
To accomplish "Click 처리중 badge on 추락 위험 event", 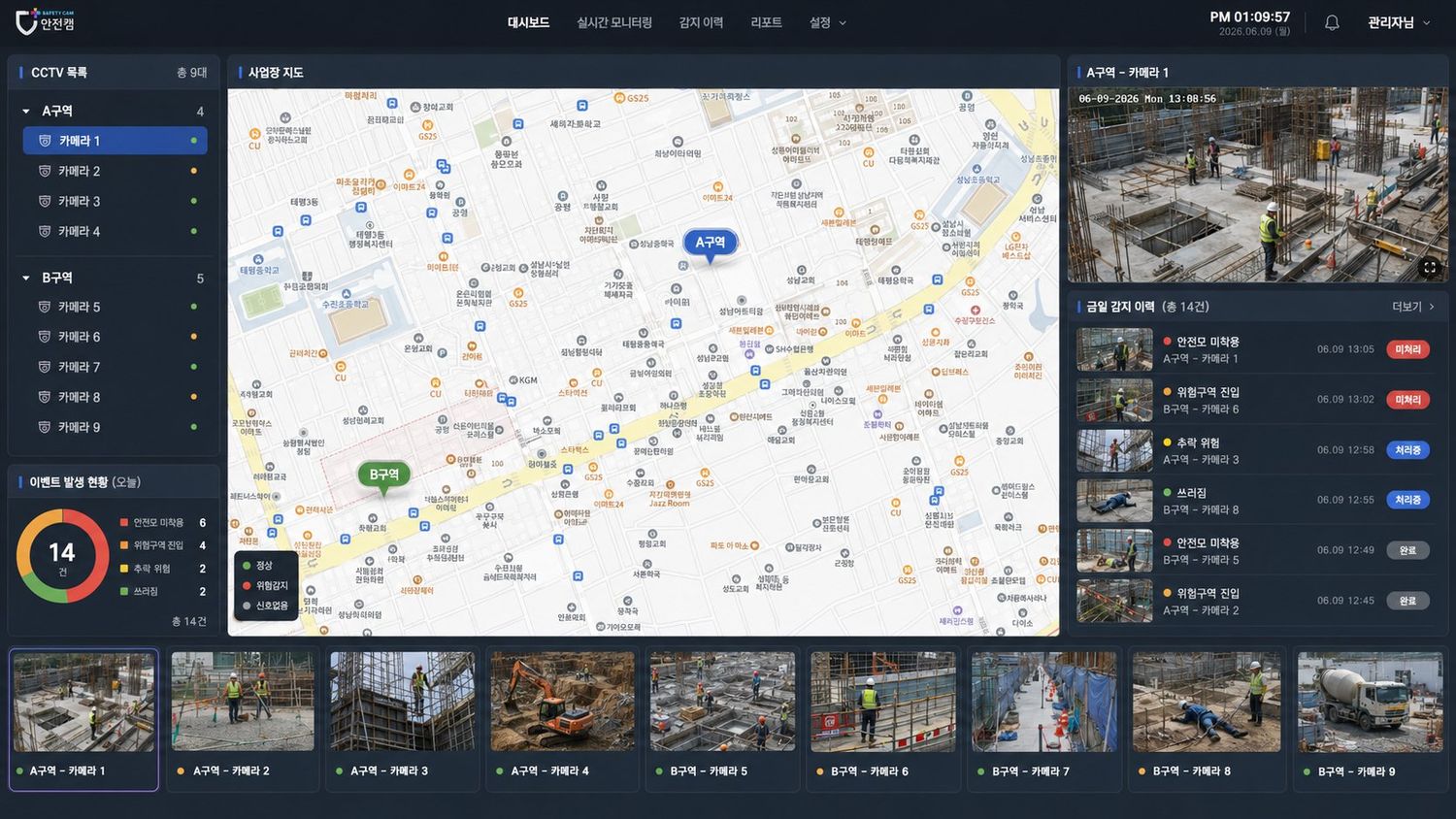I will pos(1407,450).
